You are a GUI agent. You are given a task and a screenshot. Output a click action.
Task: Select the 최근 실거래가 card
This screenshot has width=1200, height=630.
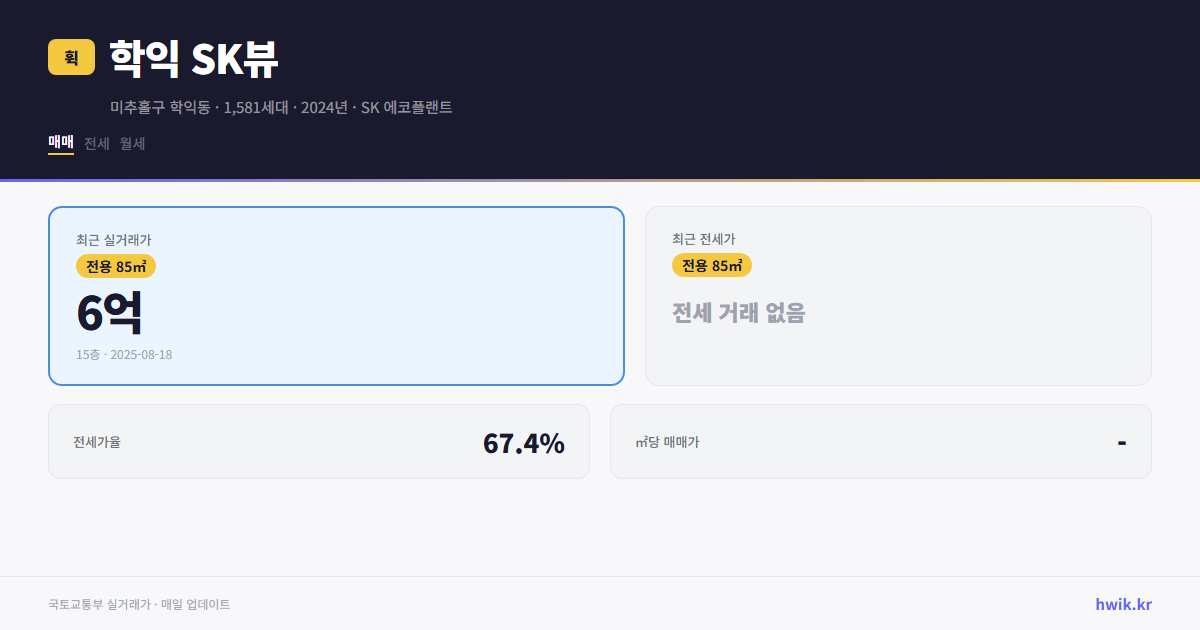[335, 295]
